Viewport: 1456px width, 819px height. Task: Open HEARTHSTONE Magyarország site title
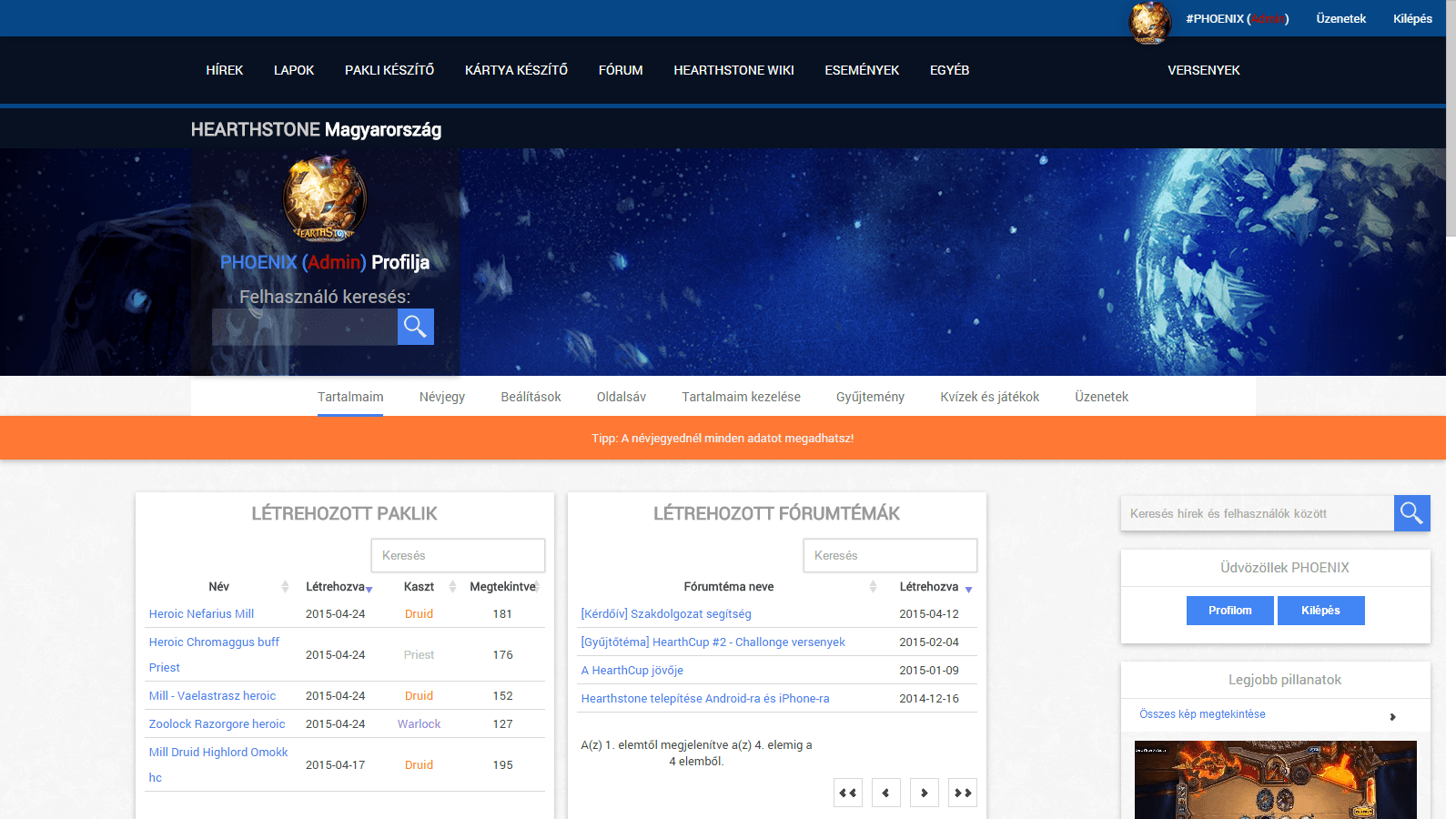[316, 129]
